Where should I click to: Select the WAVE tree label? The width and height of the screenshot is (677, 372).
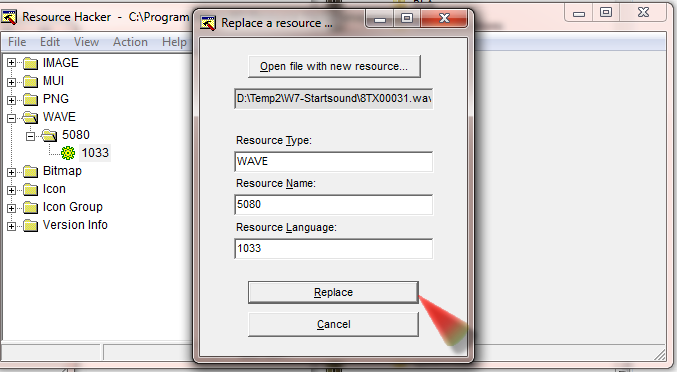59,117
